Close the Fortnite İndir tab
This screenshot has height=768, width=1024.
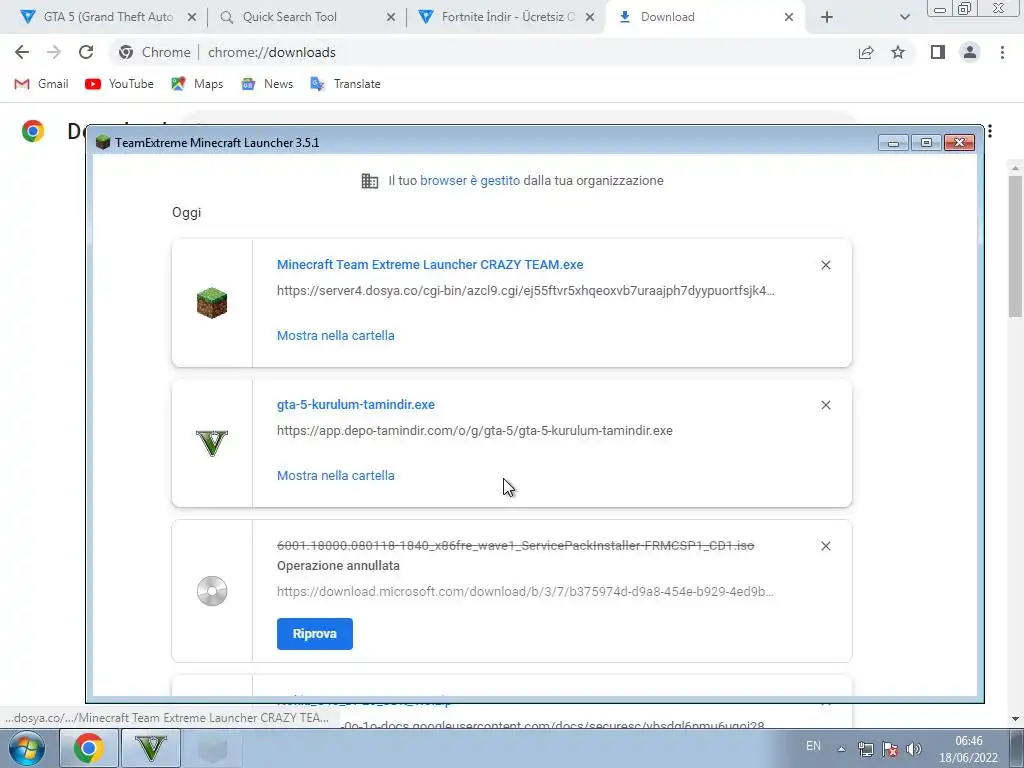click(x=590, y=17)
